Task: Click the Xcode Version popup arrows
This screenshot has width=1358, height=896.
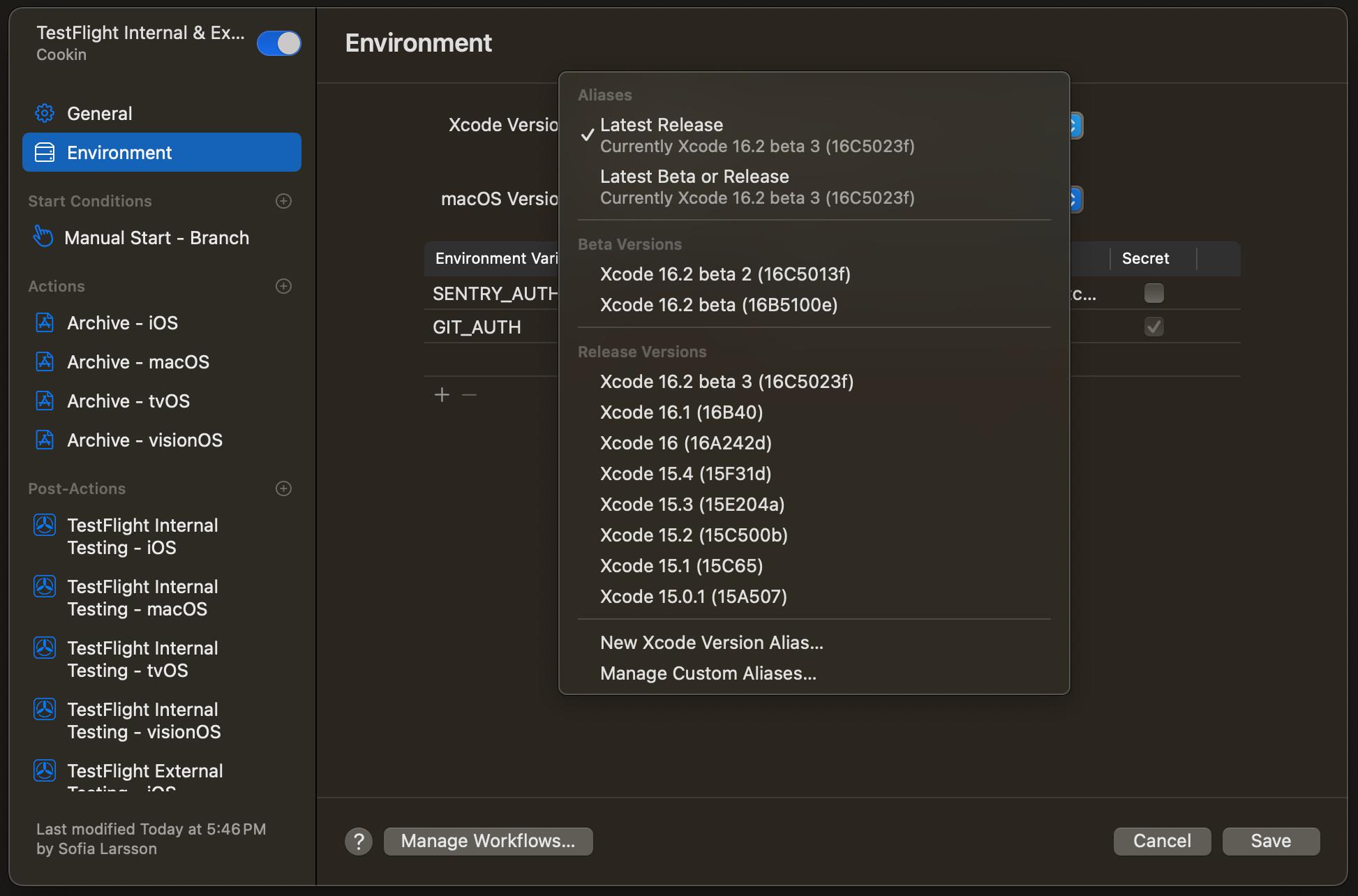Action: coord(1075,126)
